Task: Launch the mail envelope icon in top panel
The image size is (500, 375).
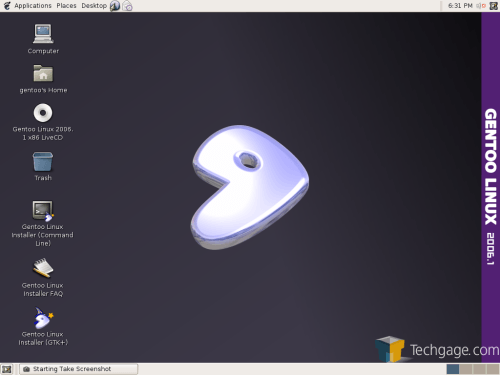Action: click(x=127, y=6)
